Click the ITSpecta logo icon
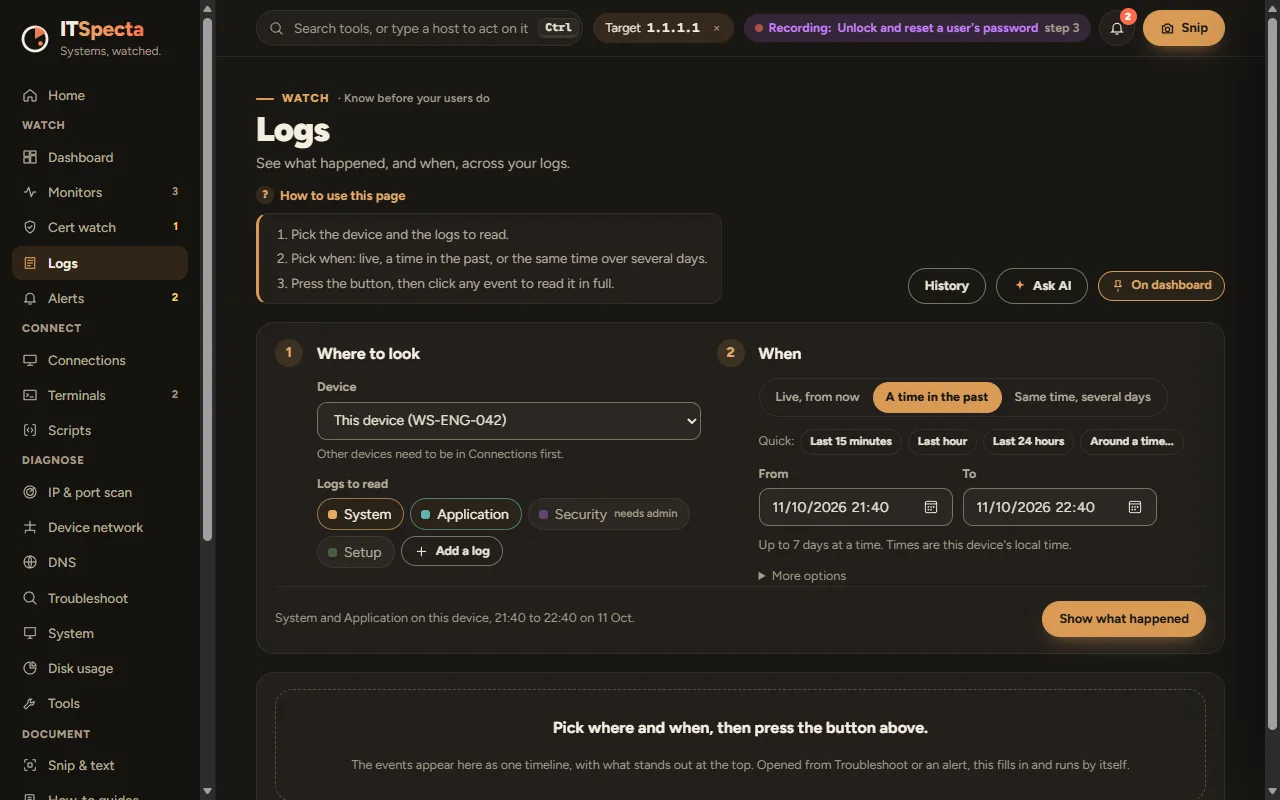Screen dimensions: 1280x800 pyautogui.click(x=35, y=39)
